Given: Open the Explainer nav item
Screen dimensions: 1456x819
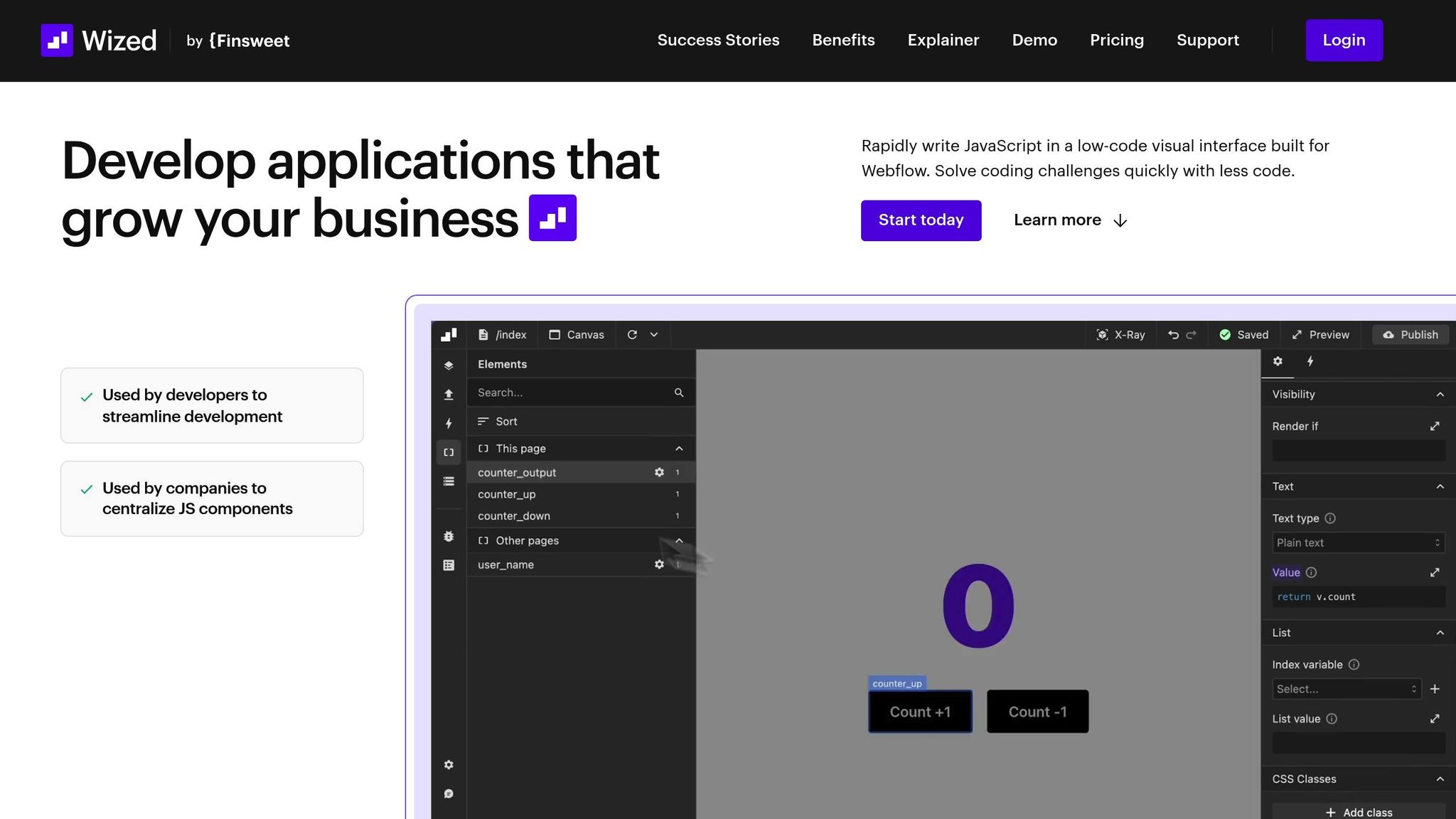Looking at the screenshot, I should point(943,41).
